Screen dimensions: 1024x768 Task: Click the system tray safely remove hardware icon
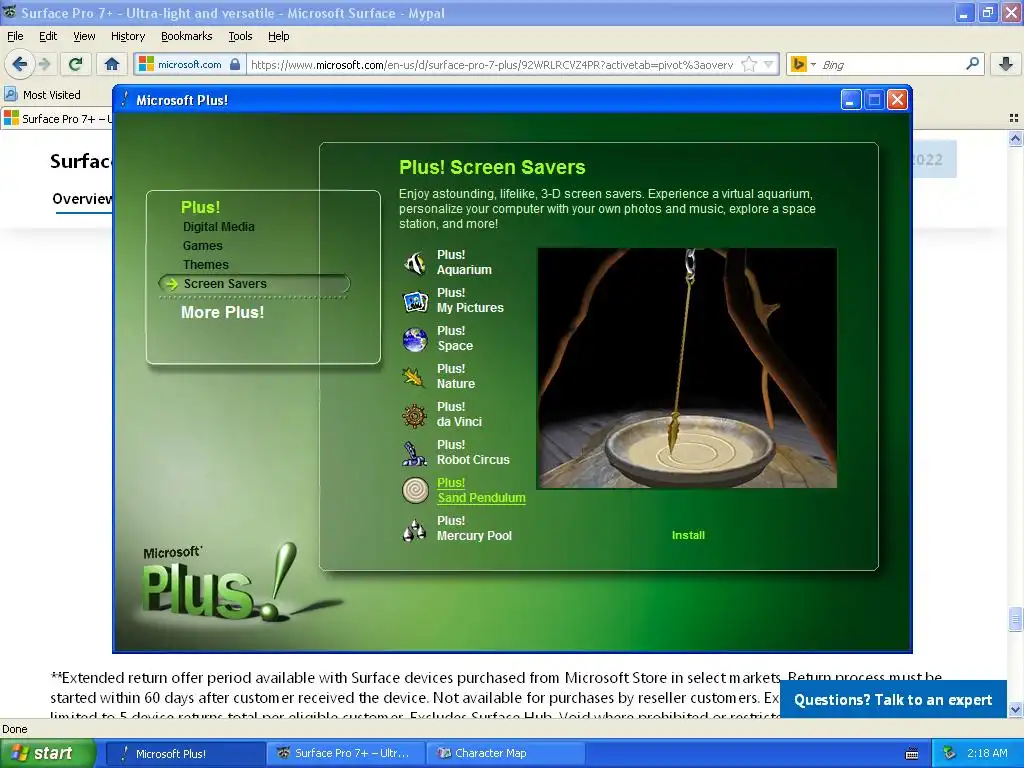949,753
